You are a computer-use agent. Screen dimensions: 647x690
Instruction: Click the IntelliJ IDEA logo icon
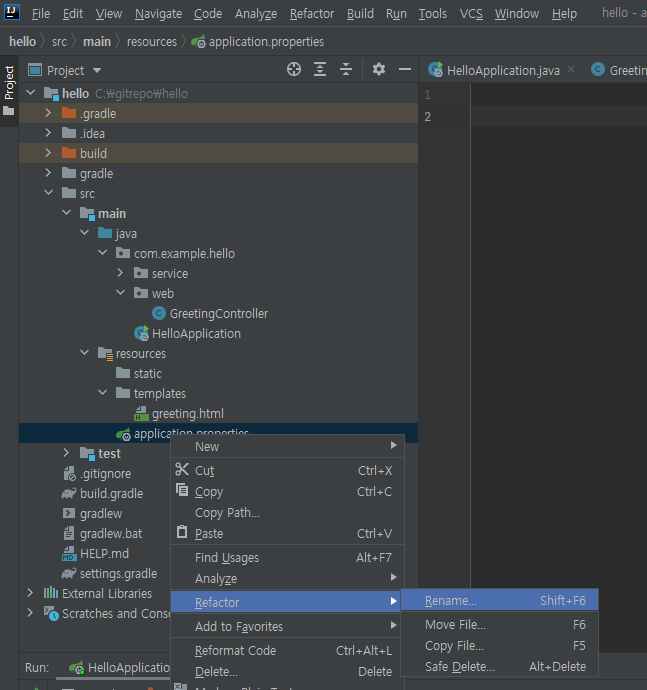pos(11,12)
